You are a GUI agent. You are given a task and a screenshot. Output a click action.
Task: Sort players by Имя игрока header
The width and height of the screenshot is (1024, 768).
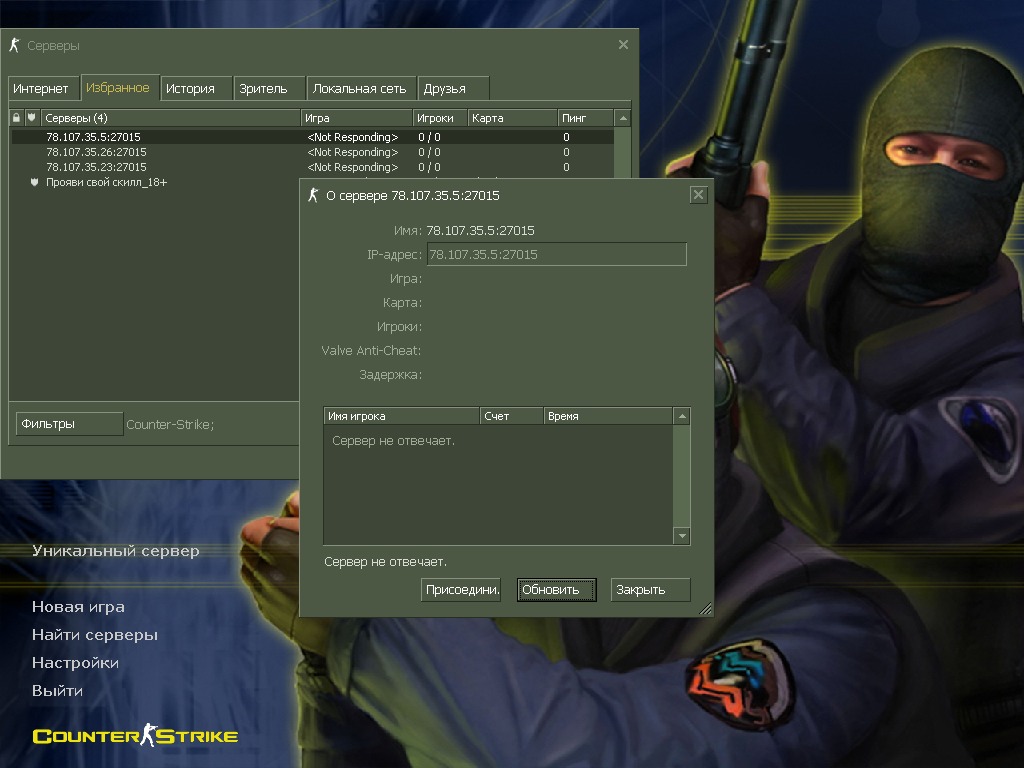[x=402, y=416]
